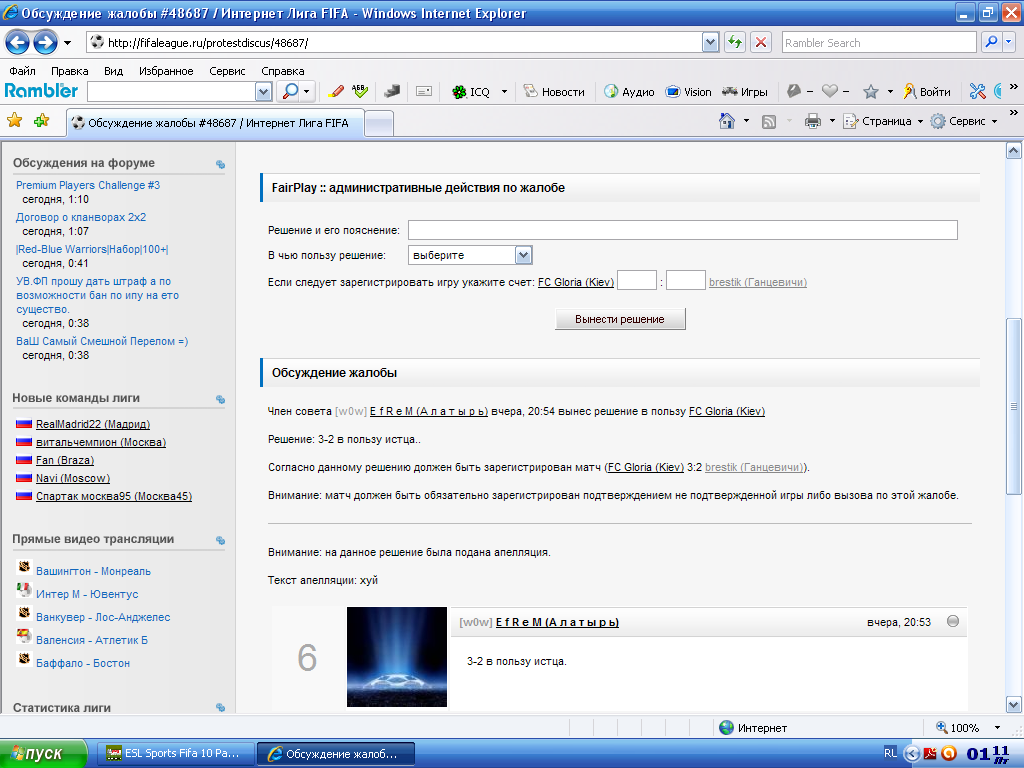Open the Интер М - Ювентус broadcast link
This screenshot has height=768, width=1024.
click(87, 594)
